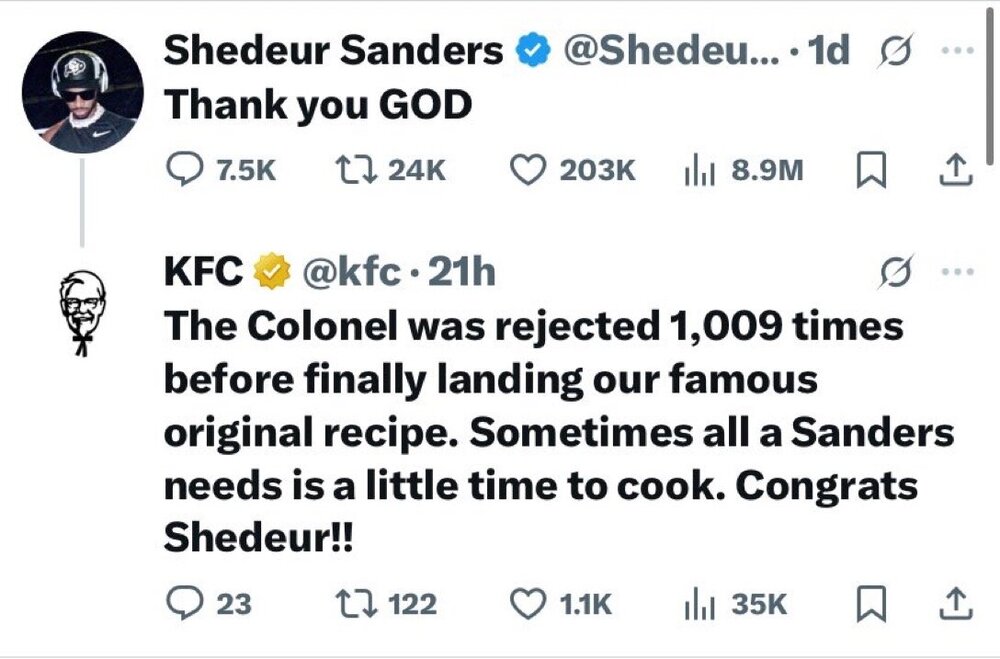Image resolution: width=1000 pixels, height=659 pixels.
Task: Open more options on Shedeur's tweet
Action: click(x=956, y=50)
